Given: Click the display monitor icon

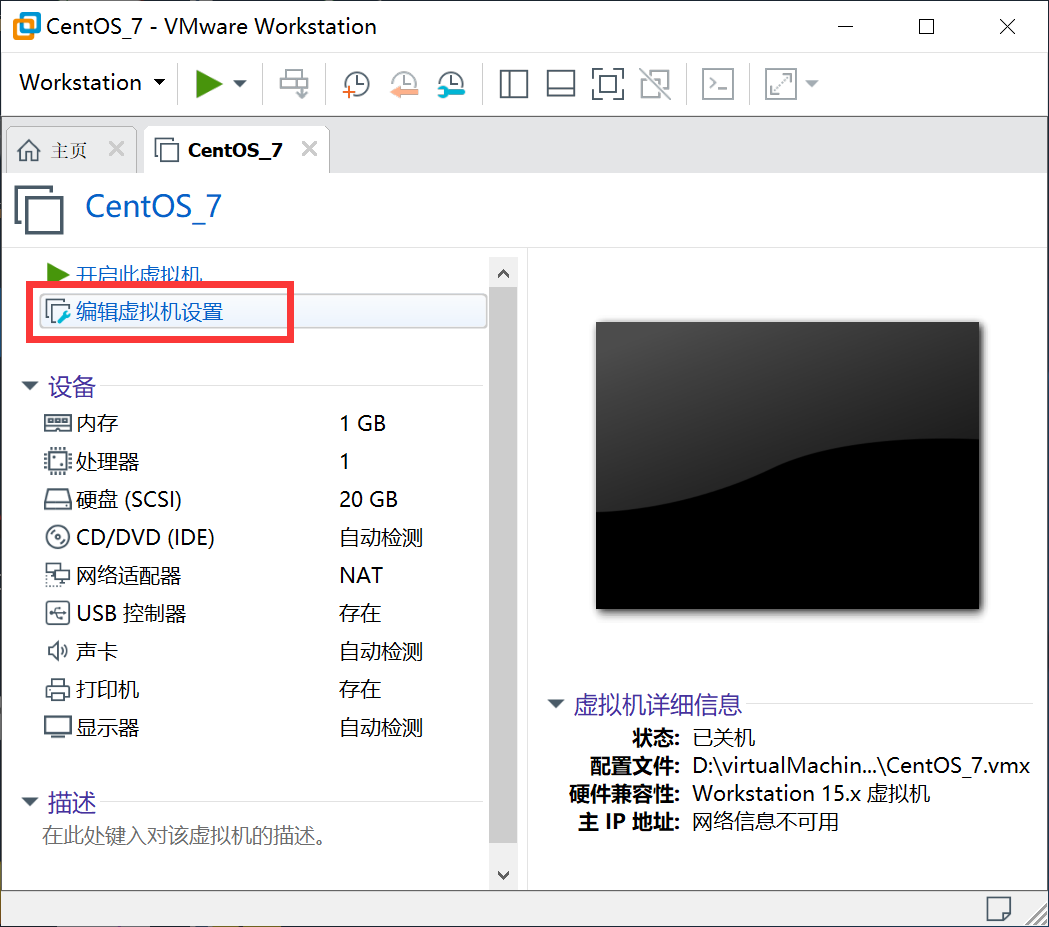Looking at the screenshot, I should coord(58,727).
